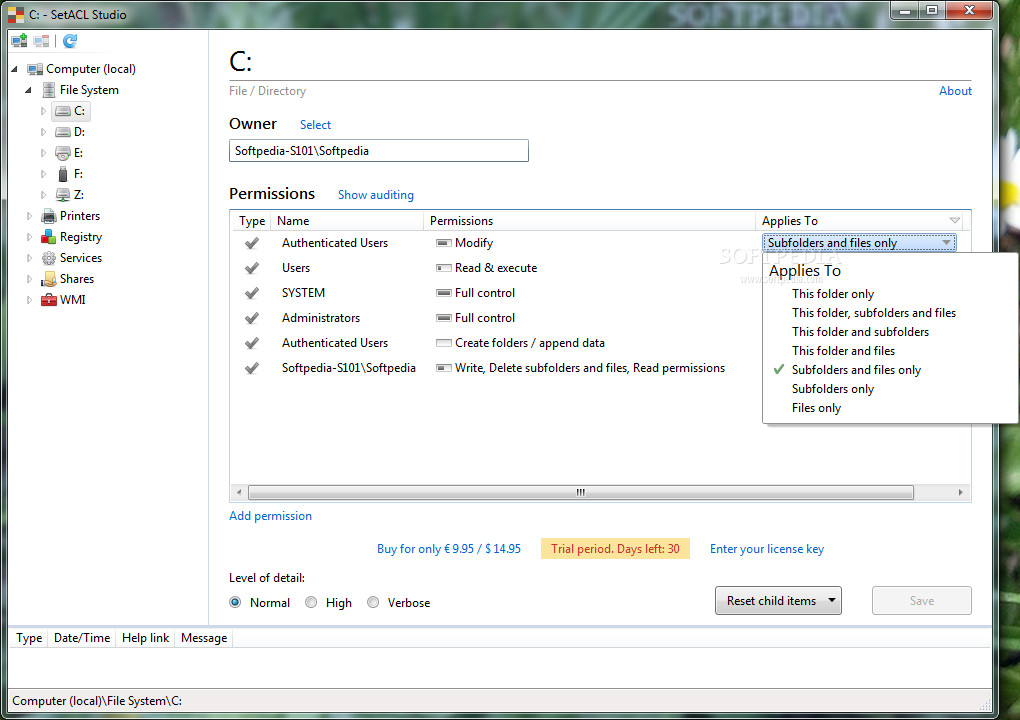Click the Name column header
This screenshot has height=720, width=1020.
(347, 221)
